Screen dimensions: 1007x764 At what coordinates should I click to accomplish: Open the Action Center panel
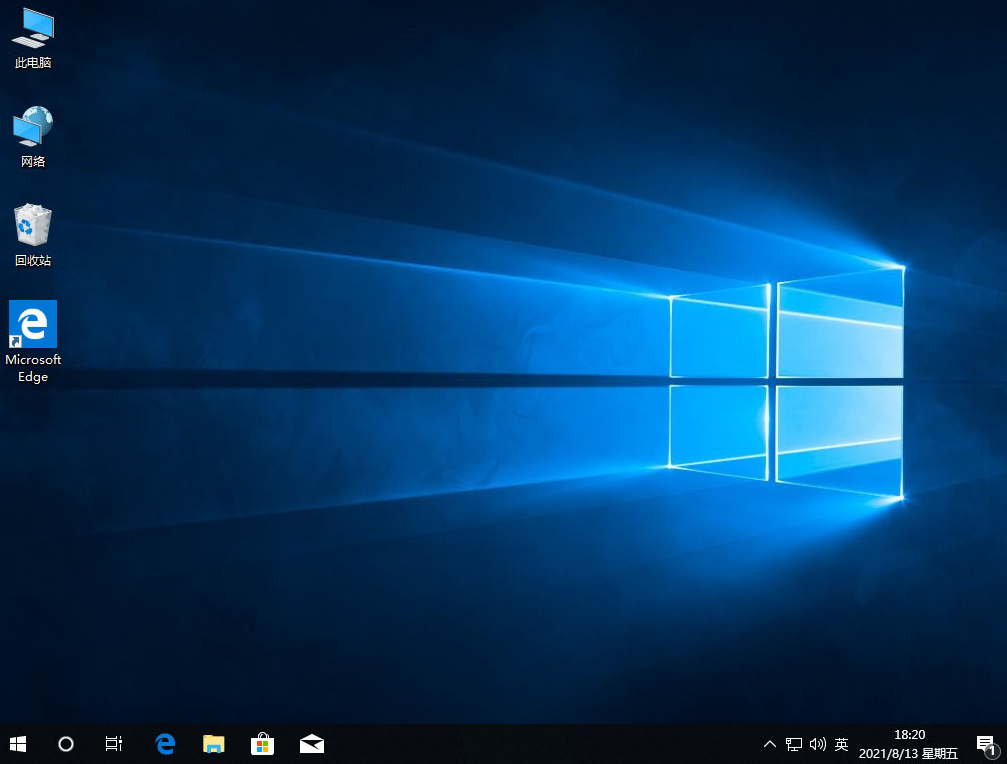coord(984,744)
